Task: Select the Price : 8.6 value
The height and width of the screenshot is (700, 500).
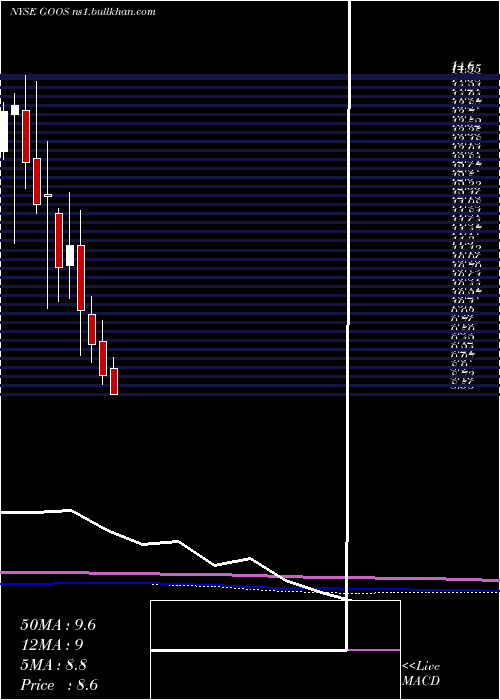Action: click(x=59, y=685)
